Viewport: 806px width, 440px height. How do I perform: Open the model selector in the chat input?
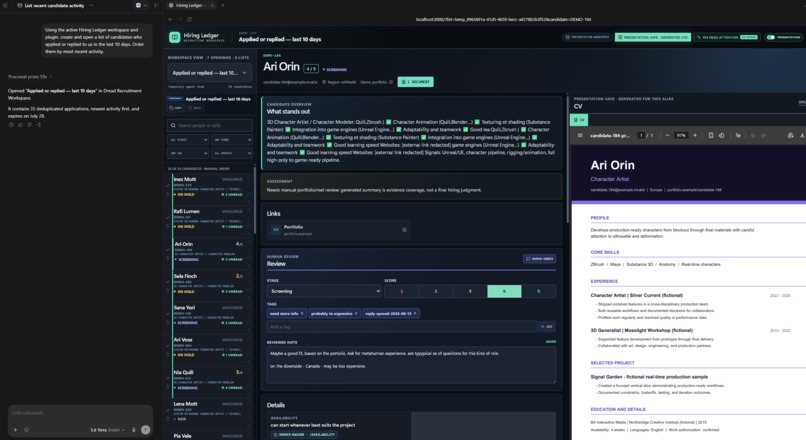[x=108, y=430]
